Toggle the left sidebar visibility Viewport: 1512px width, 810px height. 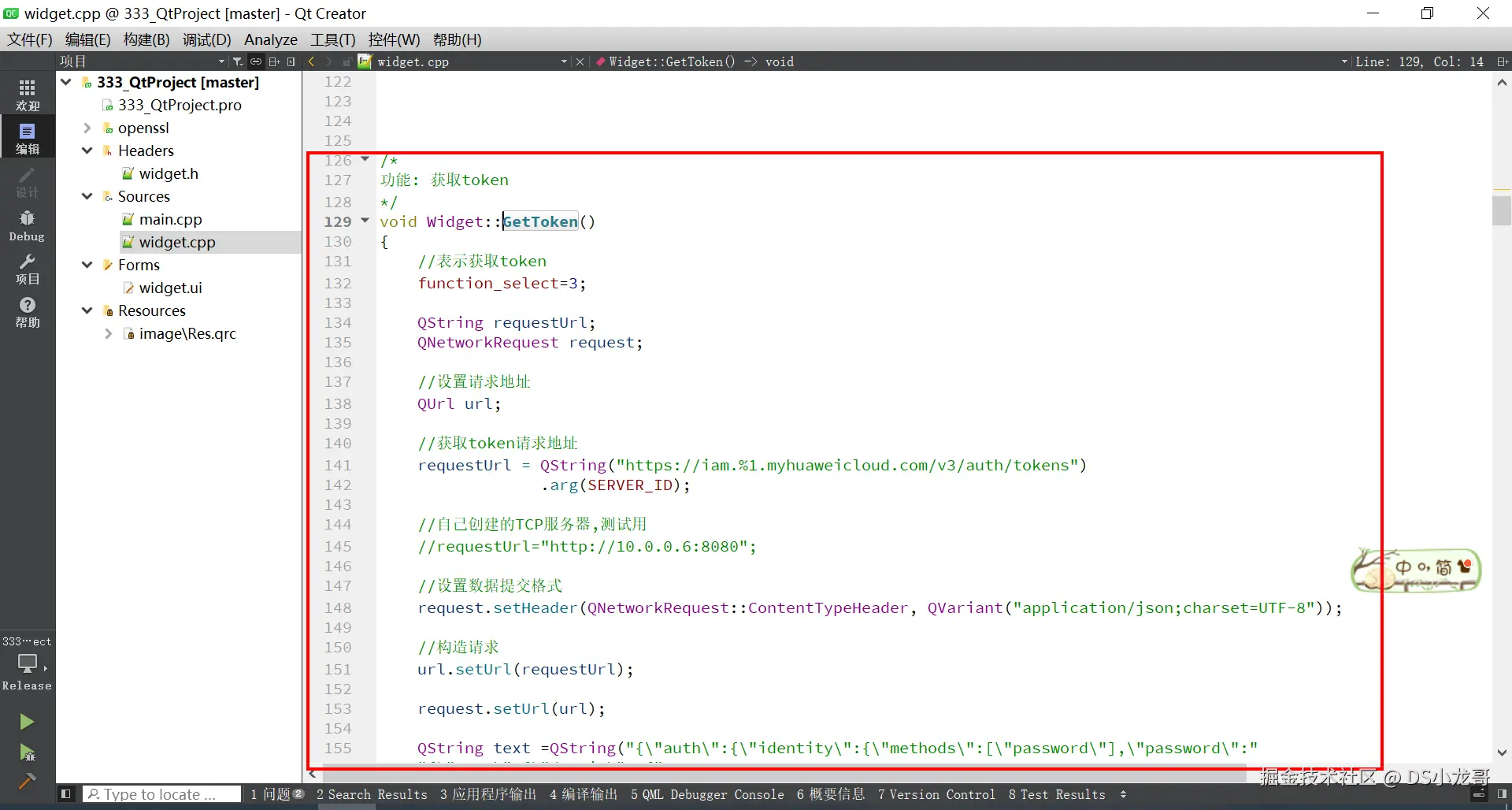click(67, 794)
